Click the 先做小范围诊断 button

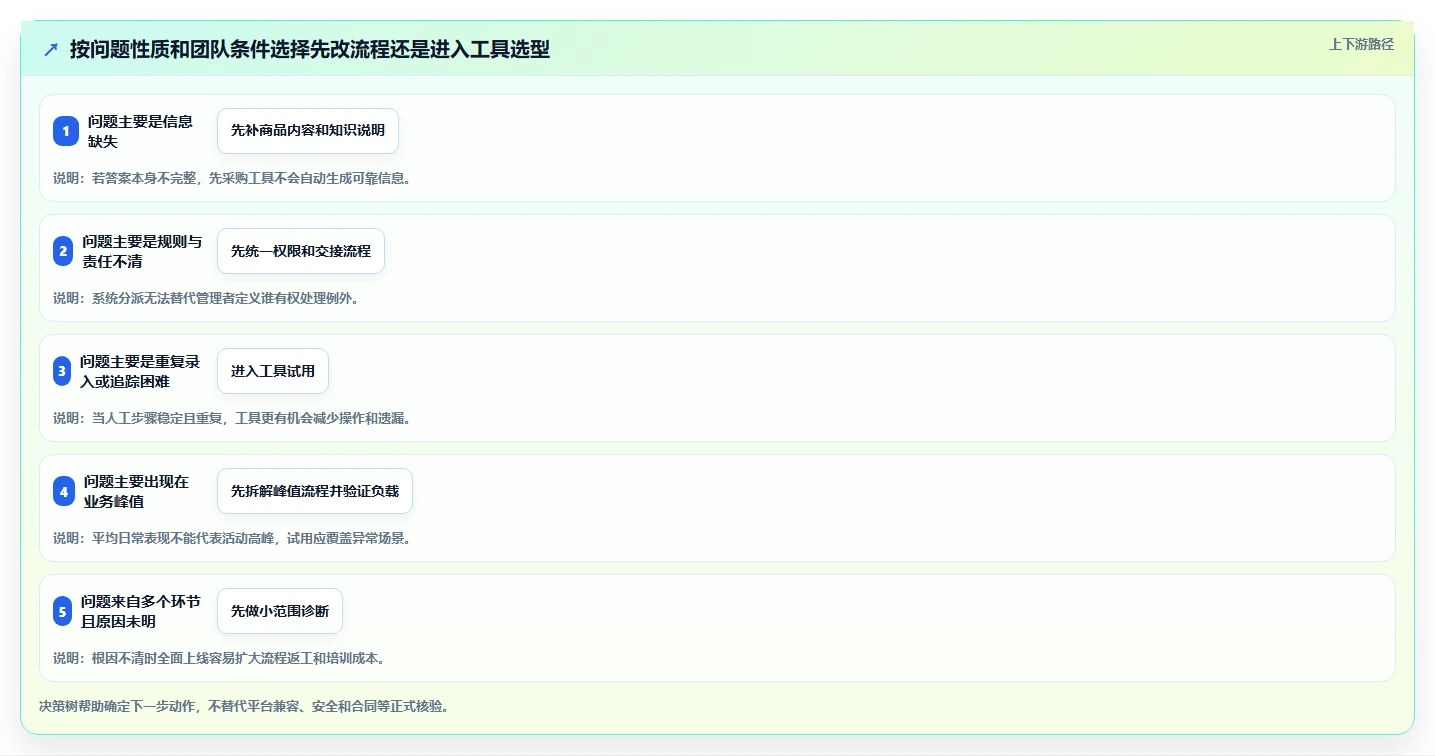coord(280,611)
